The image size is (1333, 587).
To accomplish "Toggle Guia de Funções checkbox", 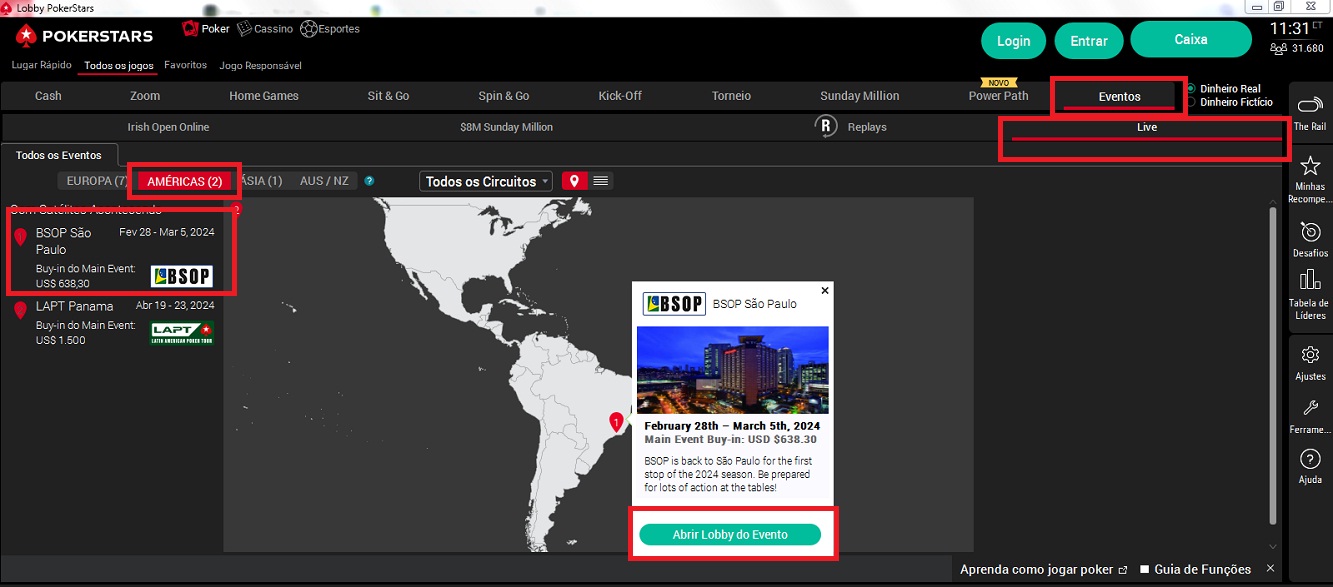I will click(1145, 569).
